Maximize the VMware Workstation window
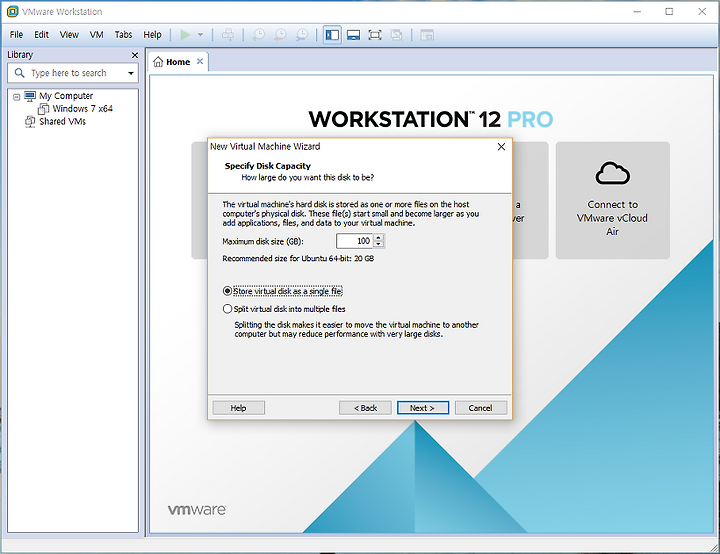The width and height of the screenshot is (720, 554). tap(669, 11)
